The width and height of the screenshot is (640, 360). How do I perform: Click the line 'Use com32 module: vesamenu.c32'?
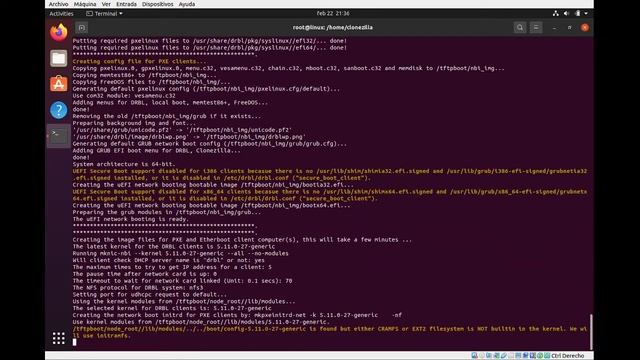[x=124, y=96]
